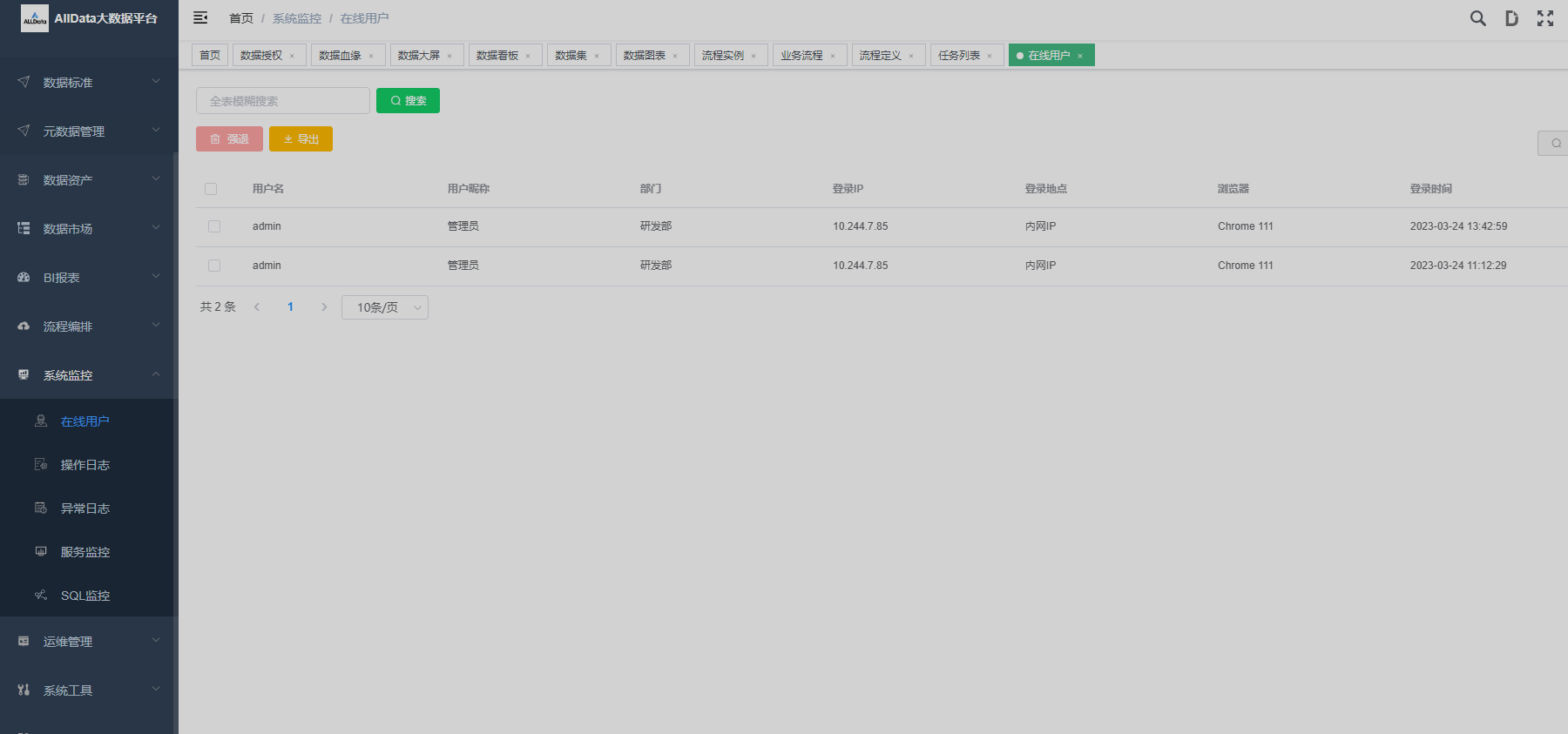Click the document icon in the header
The width and height of the screenshot is (1568, 734).
1511,18
